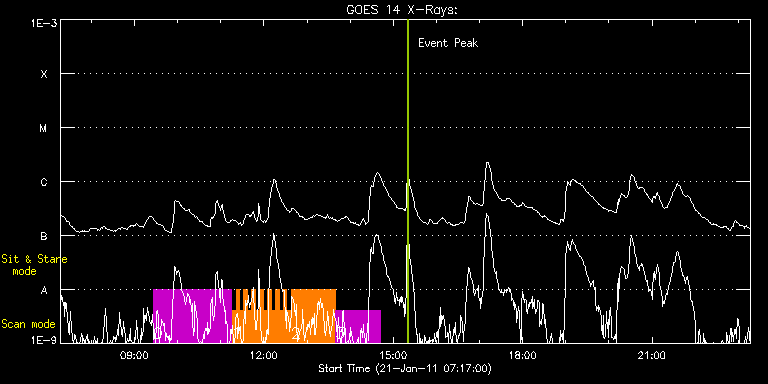Click the small magenta block before 15:00
Screen dimensions: 768x384
(358, 326)
